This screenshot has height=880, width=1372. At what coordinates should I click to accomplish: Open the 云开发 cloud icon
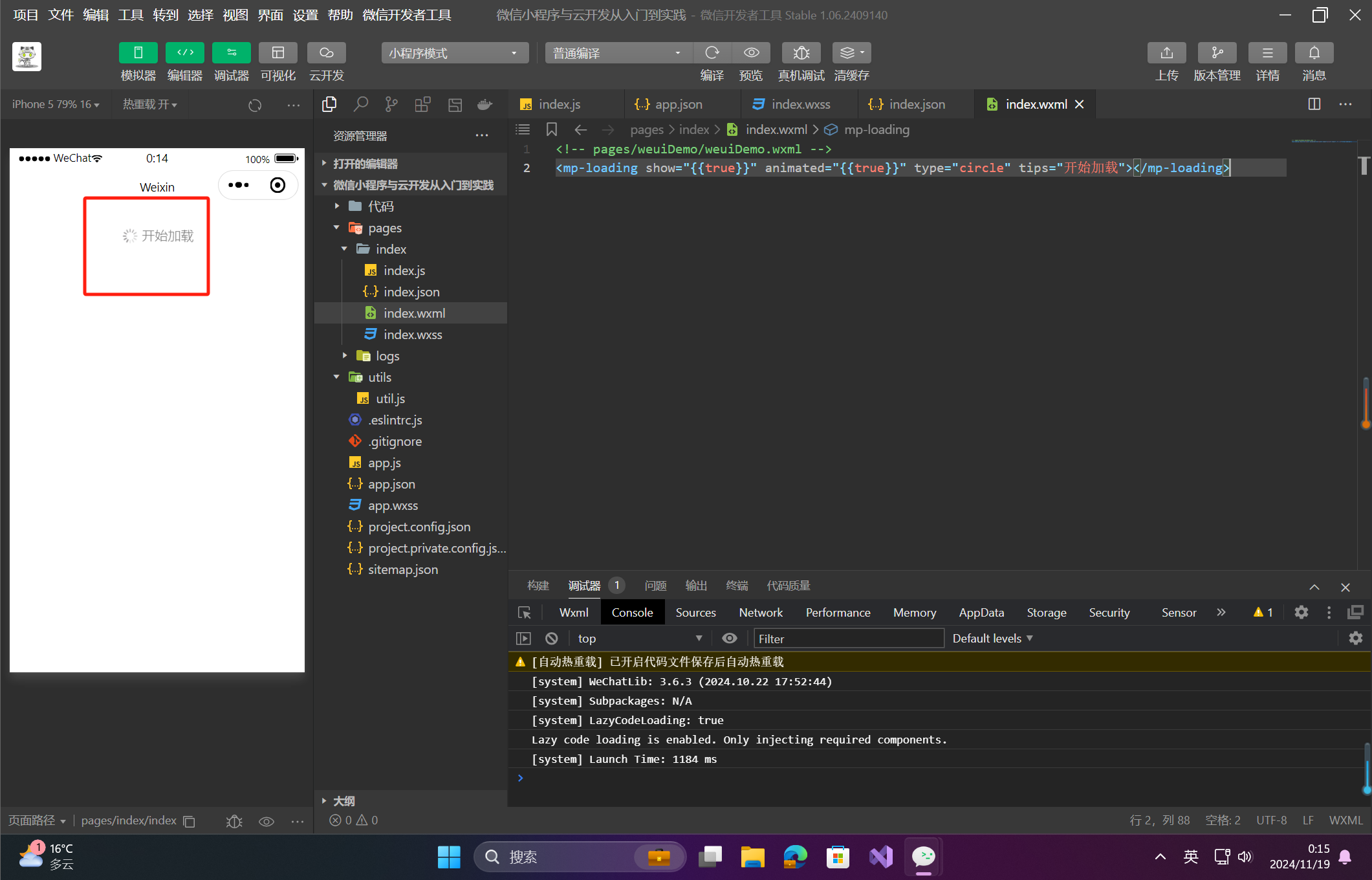(326, 53)
